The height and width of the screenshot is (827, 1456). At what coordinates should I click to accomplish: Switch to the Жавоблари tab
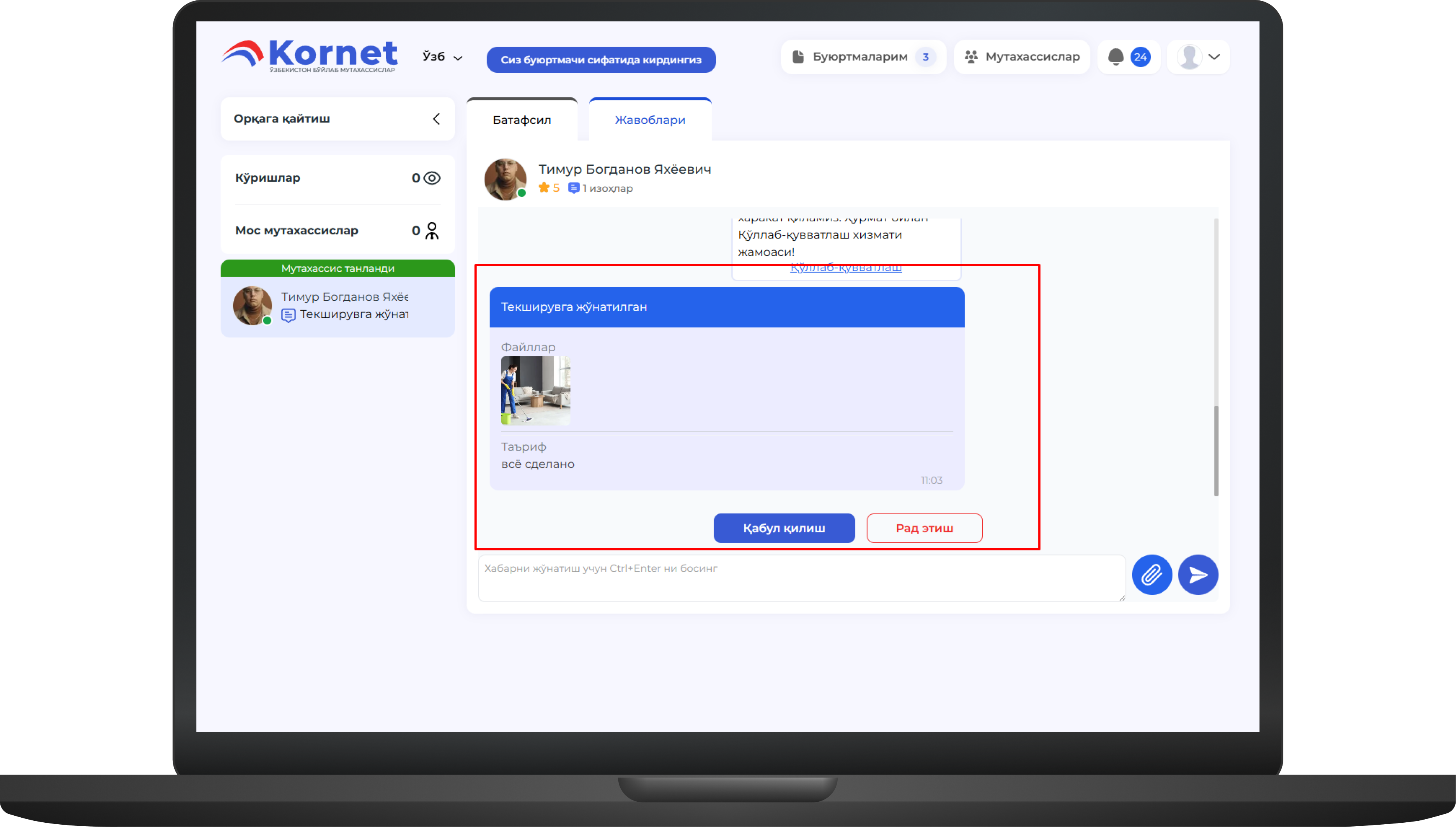pos(649,120)
